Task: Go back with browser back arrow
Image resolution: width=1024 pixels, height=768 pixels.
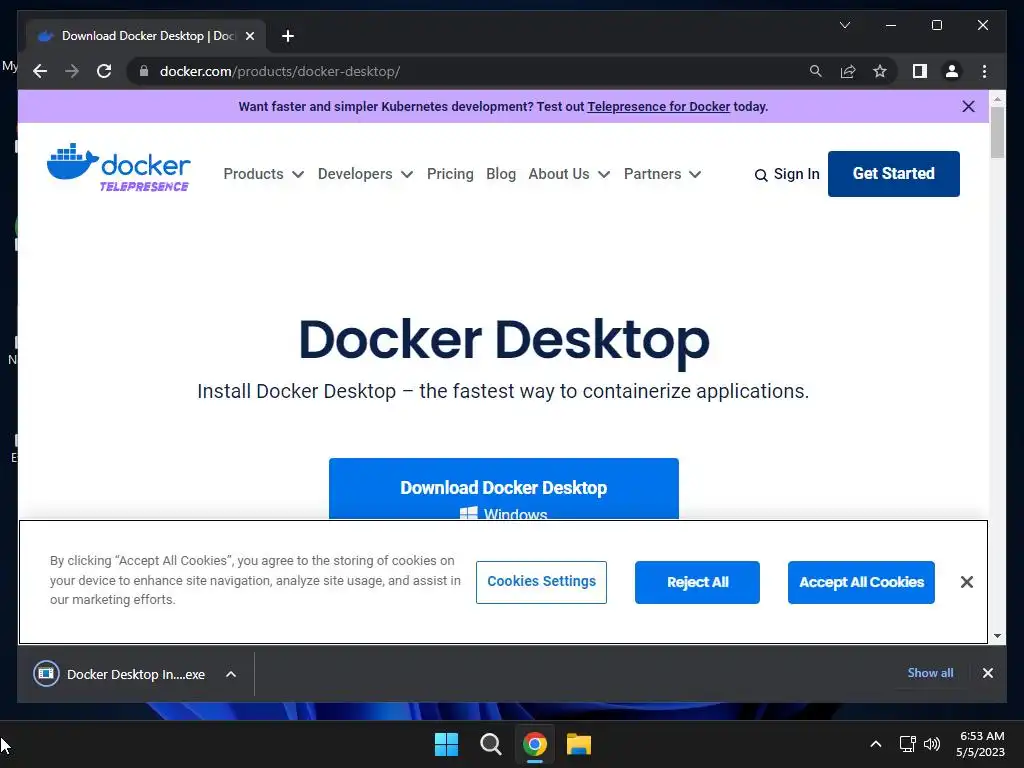Action: coord(40,71)
